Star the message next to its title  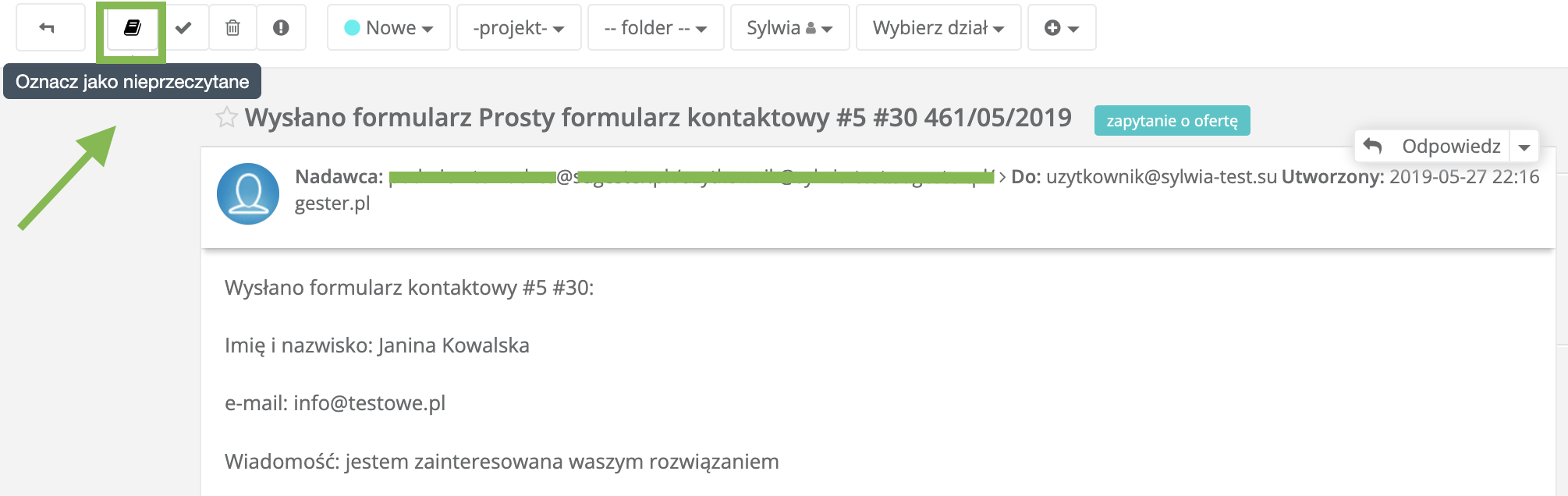(226, 118)
